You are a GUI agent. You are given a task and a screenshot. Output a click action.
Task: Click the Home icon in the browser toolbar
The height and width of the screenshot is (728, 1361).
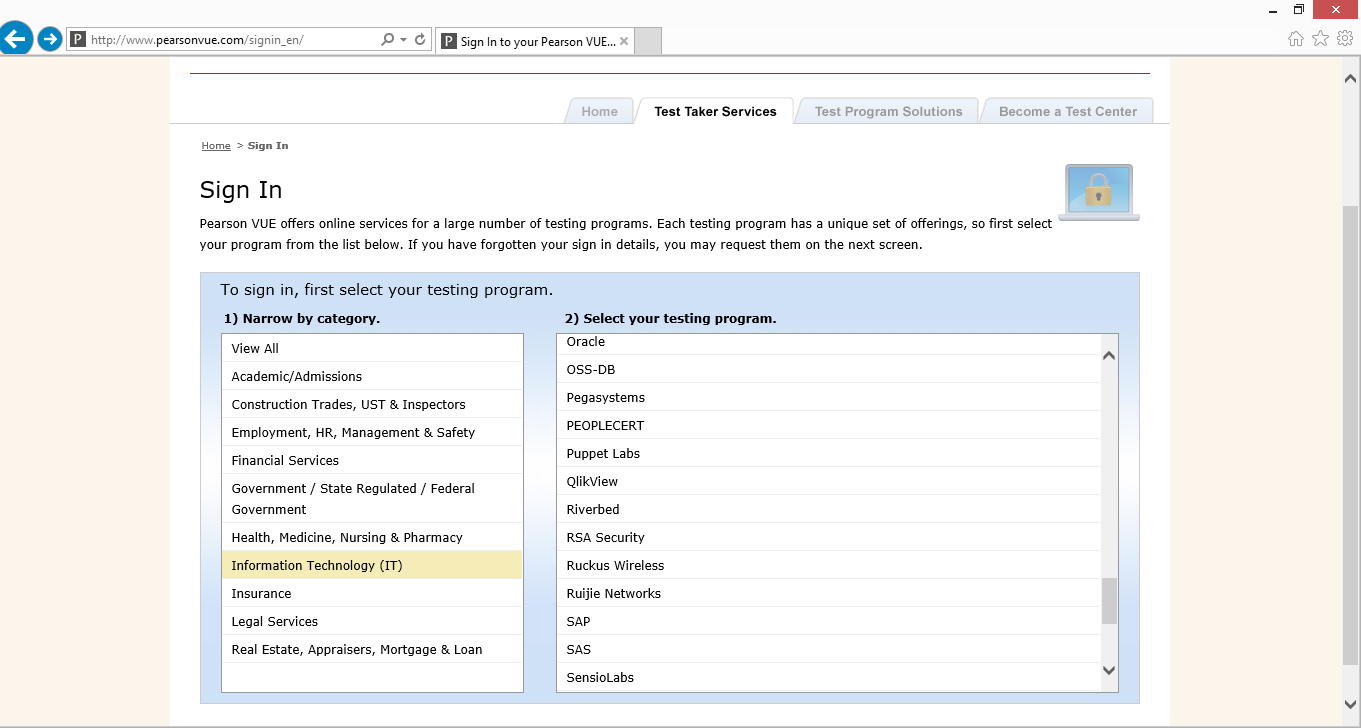tap(1296, 37)
